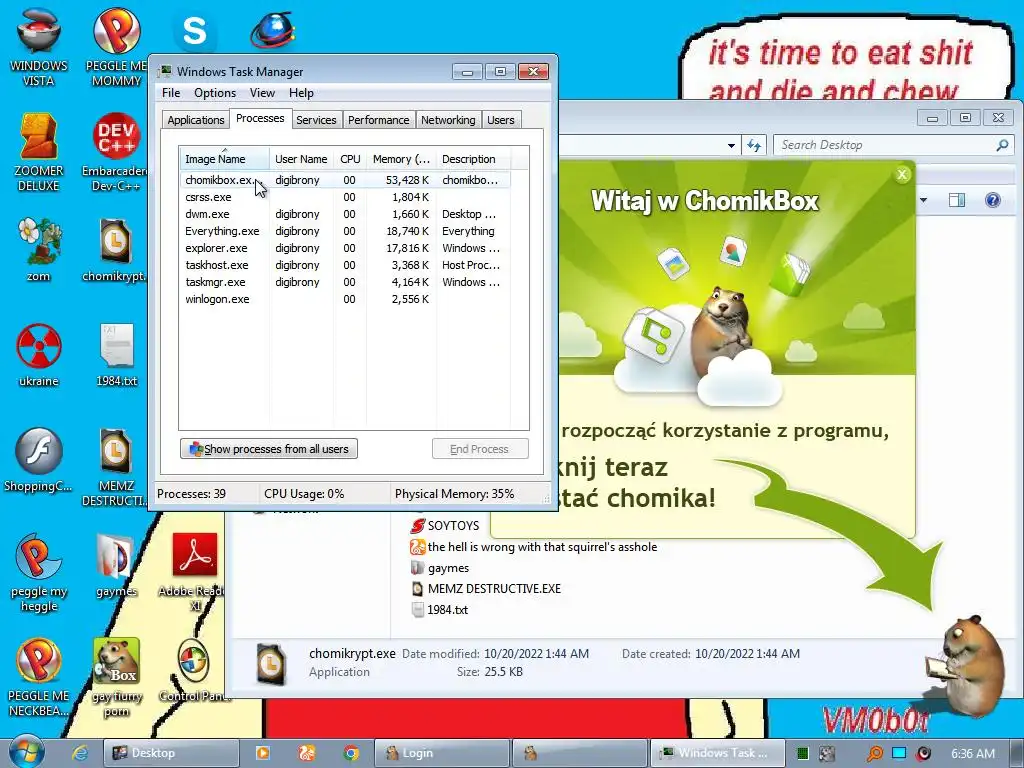The image size is (1024, 768).
Task: Select the explorer.exe process row
Action: coord(345,248)
